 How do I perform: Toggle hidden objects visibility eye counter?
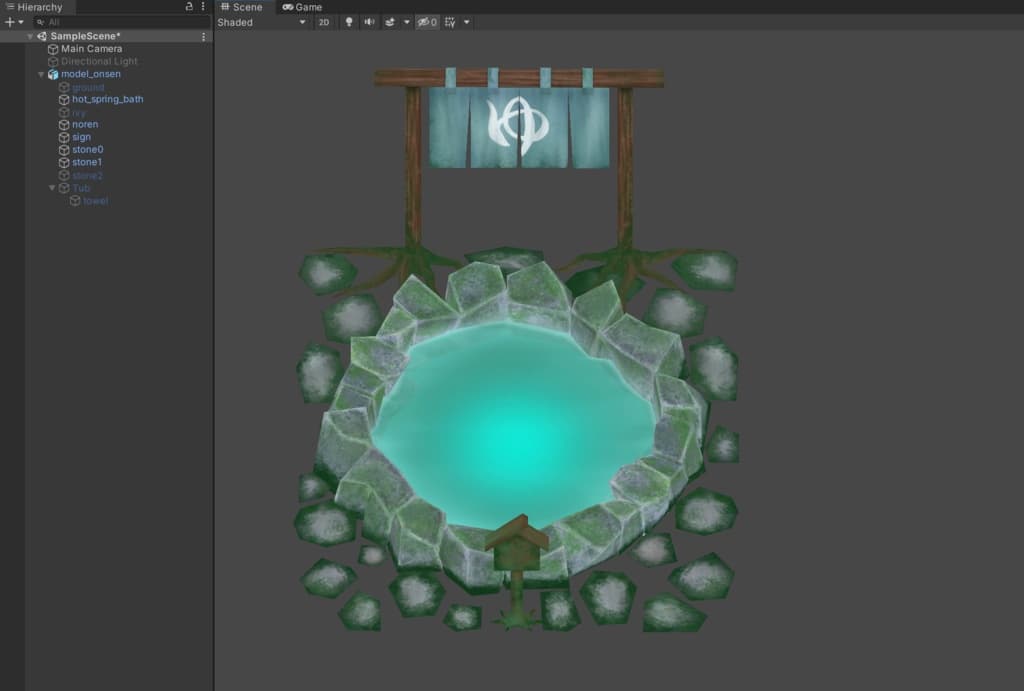click(x=427, y=22)
